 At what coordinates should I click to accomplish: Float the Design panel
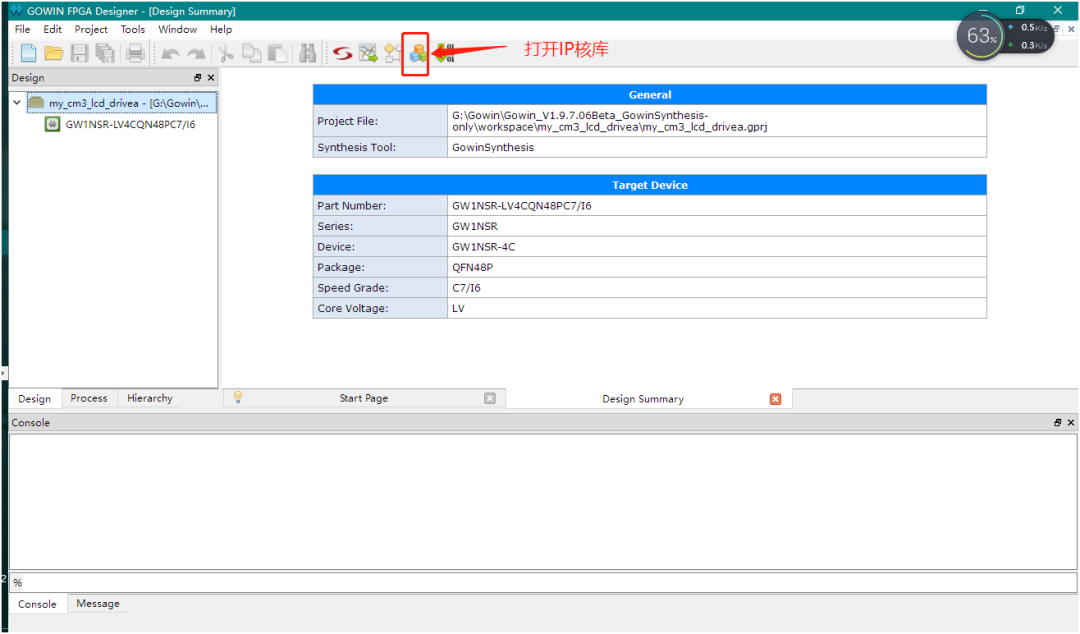click(x=198, y=78)
